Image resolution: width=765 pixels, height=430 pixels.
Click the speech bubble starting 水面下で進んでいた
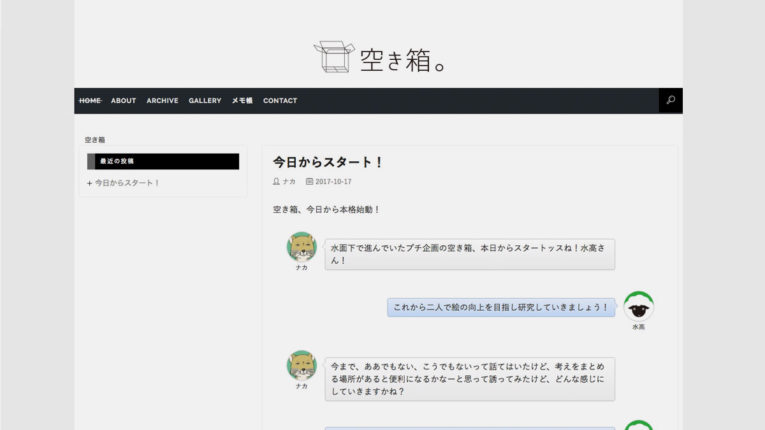[470, 254]
